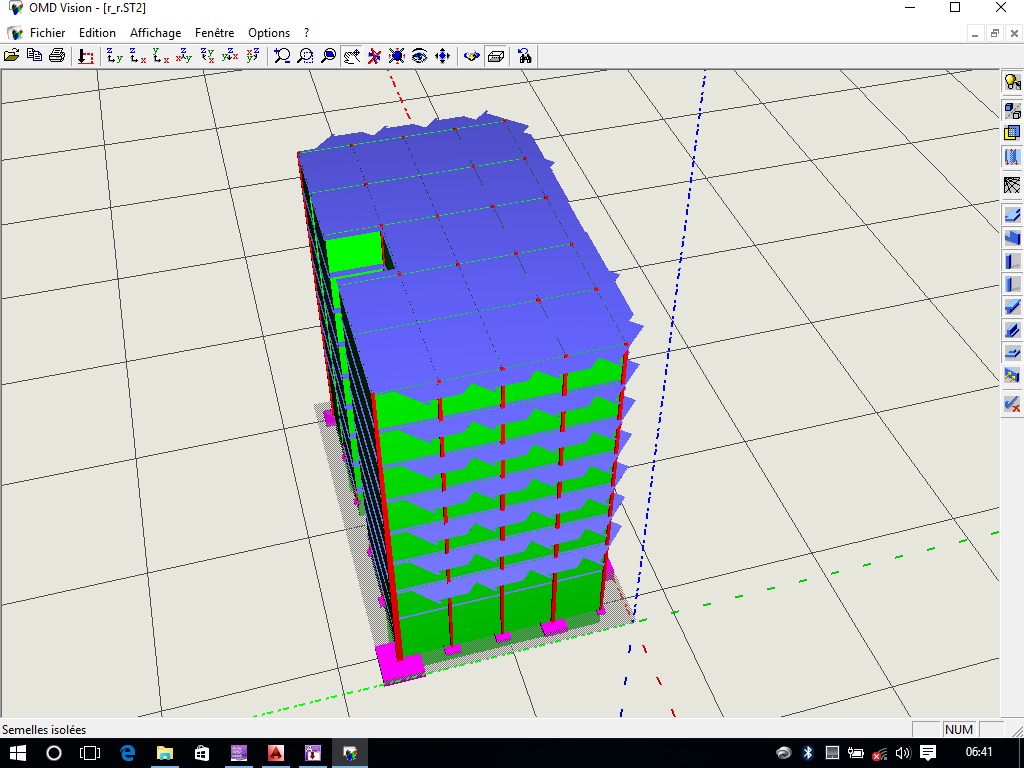Click the Windows Start button
The width and height of the screenshot is (1024, 768).
pos(17,752)
